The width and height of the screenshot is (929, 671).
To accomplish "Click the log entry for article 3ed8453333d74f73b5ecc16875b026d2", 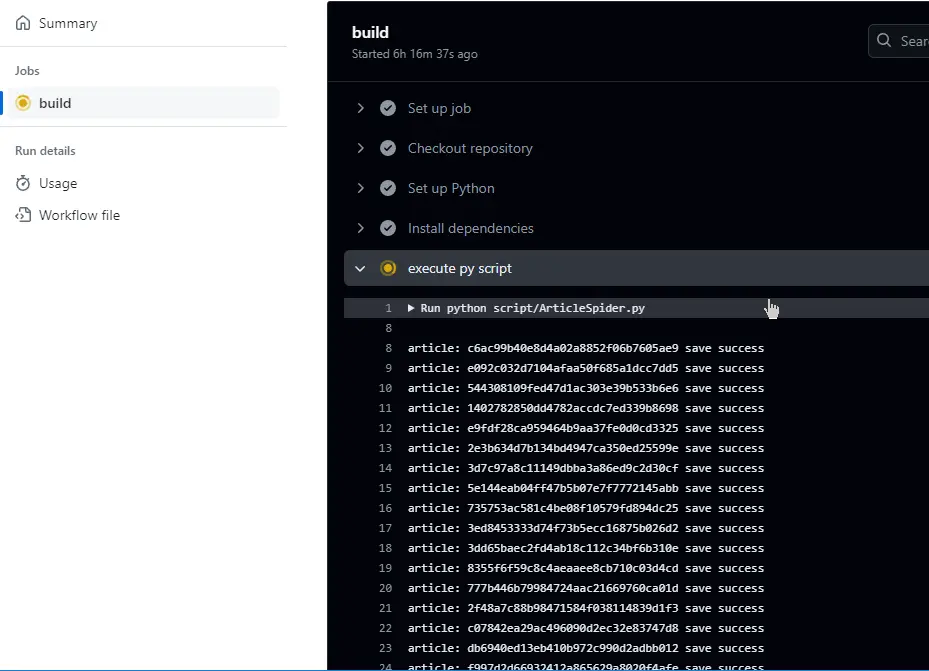I will coord(586,528).
